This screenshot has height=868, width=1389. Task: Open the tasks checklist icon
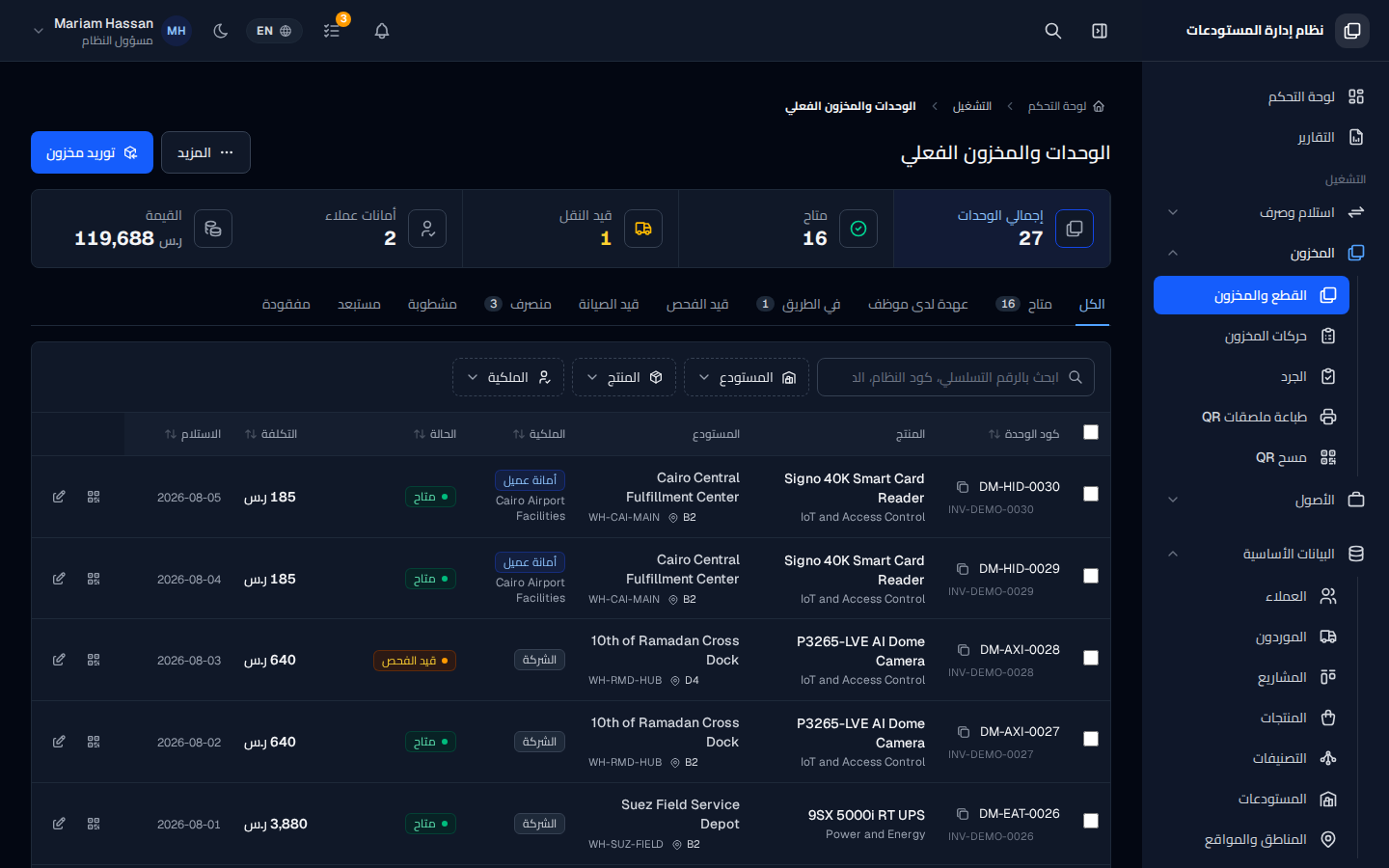[332, 31]
